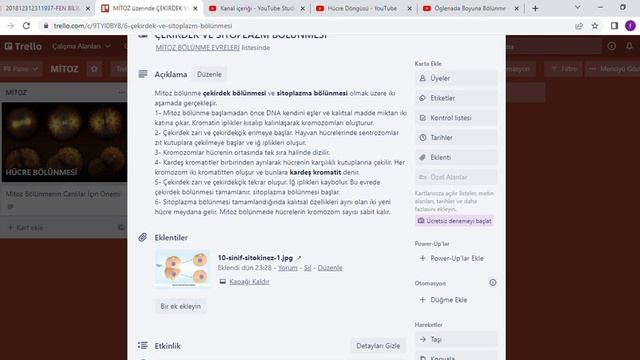Switch to the Kanal içeriği YouTube Studio tab
This screenshot has width=640, height=360.
coord(256,8)
